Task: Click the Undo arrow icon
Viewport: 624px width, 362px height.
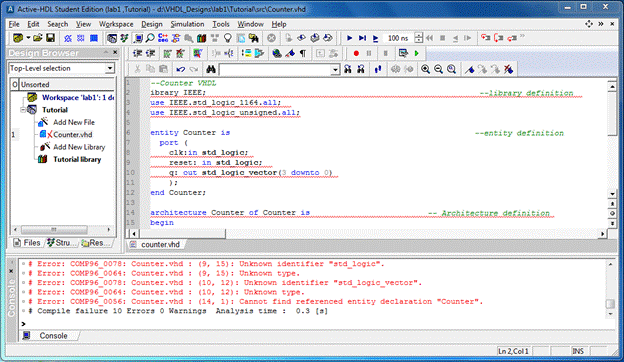Action: (181, 69)
